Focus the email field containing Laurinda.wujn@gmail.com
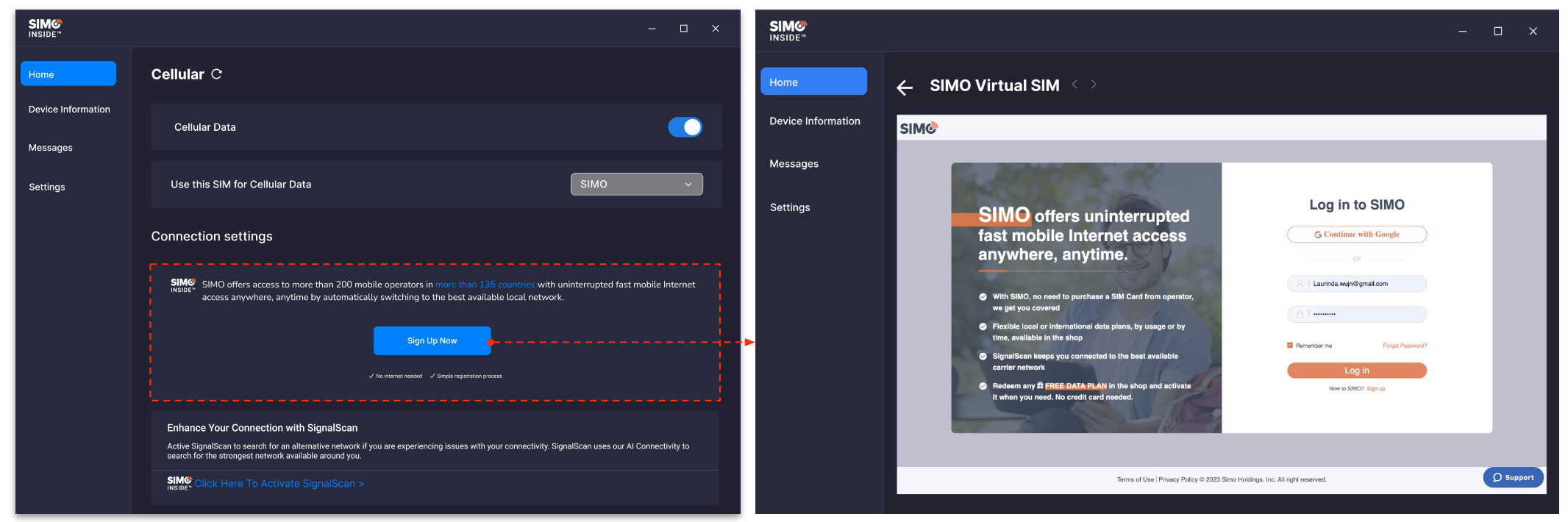This screenshot has height=522, width=1568. [1357, 284]
